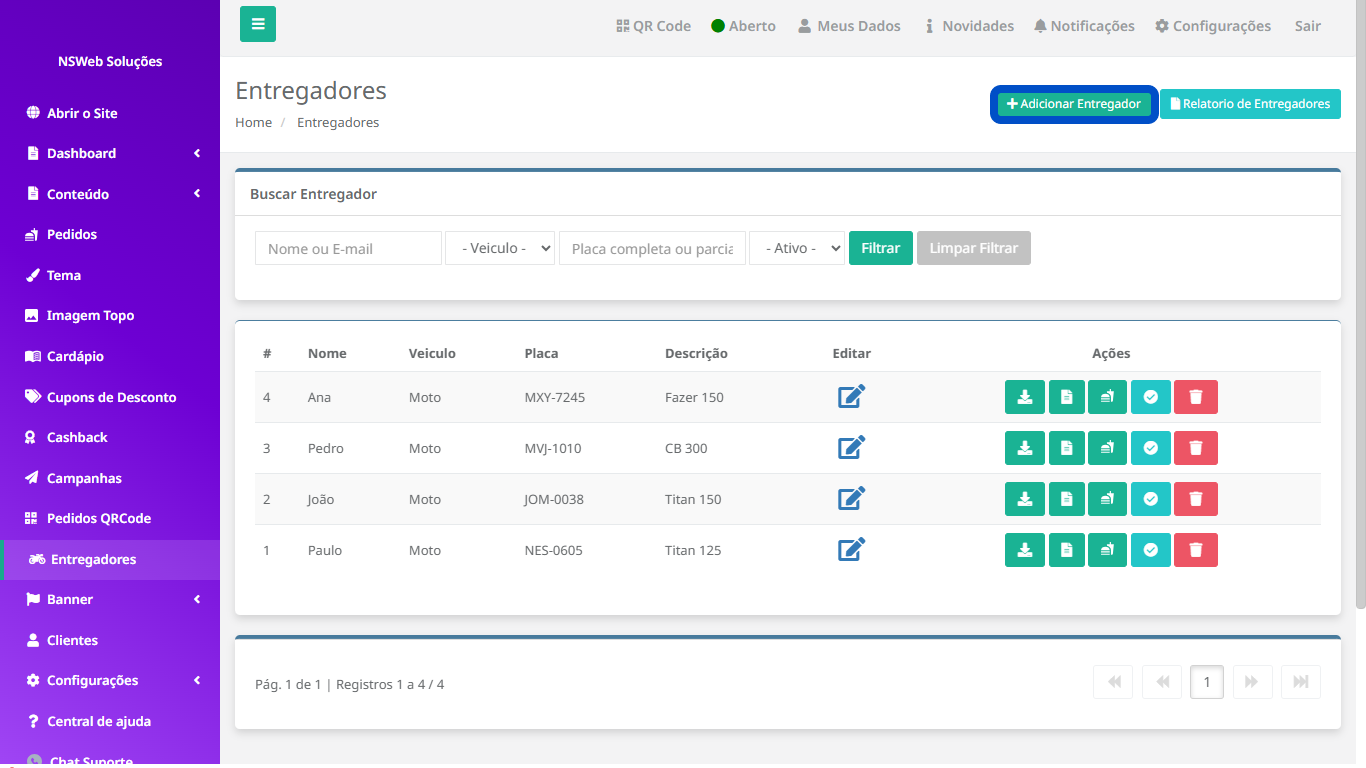Viewport: 1366px width, 768px height.
Task: Click the burger orders icon for Ana
Action: 1107,397
